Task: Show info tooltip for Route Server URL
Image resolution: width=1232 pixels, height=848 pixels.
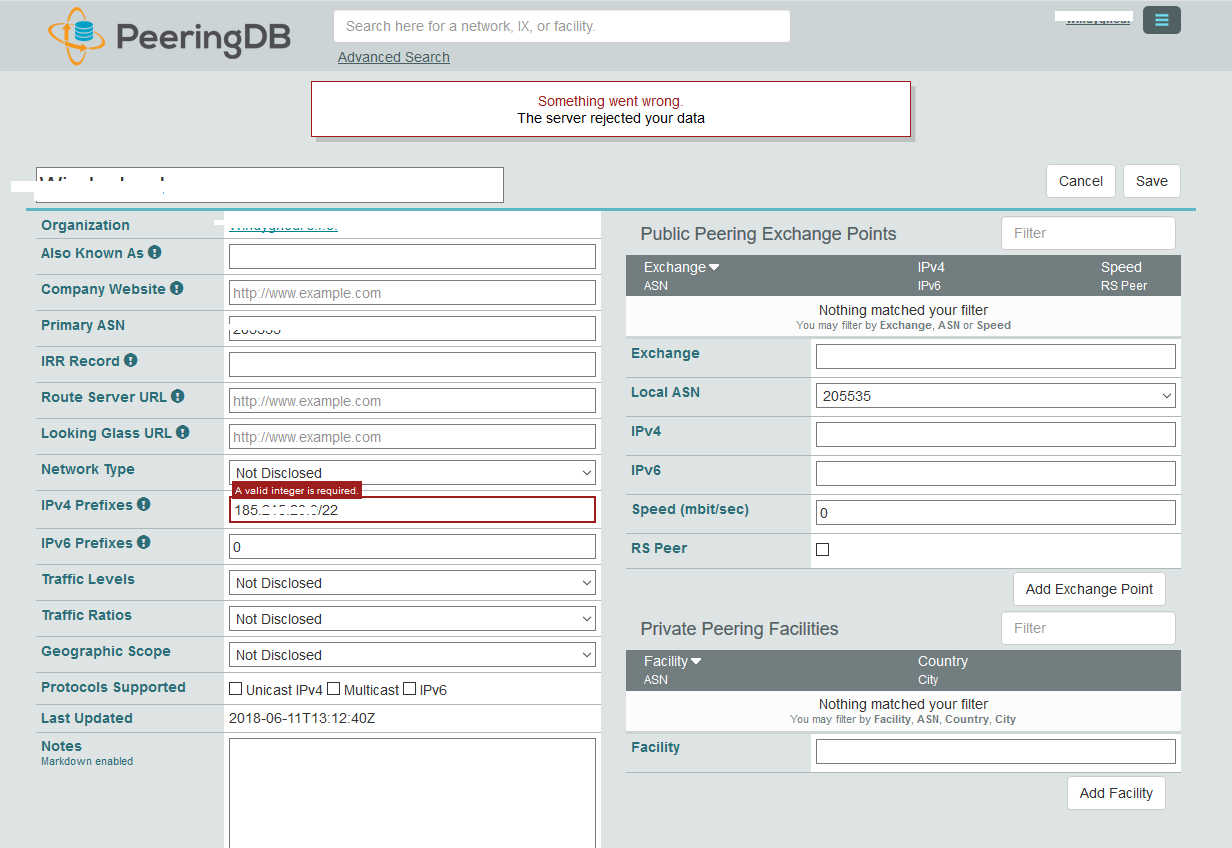Action: 177,397
